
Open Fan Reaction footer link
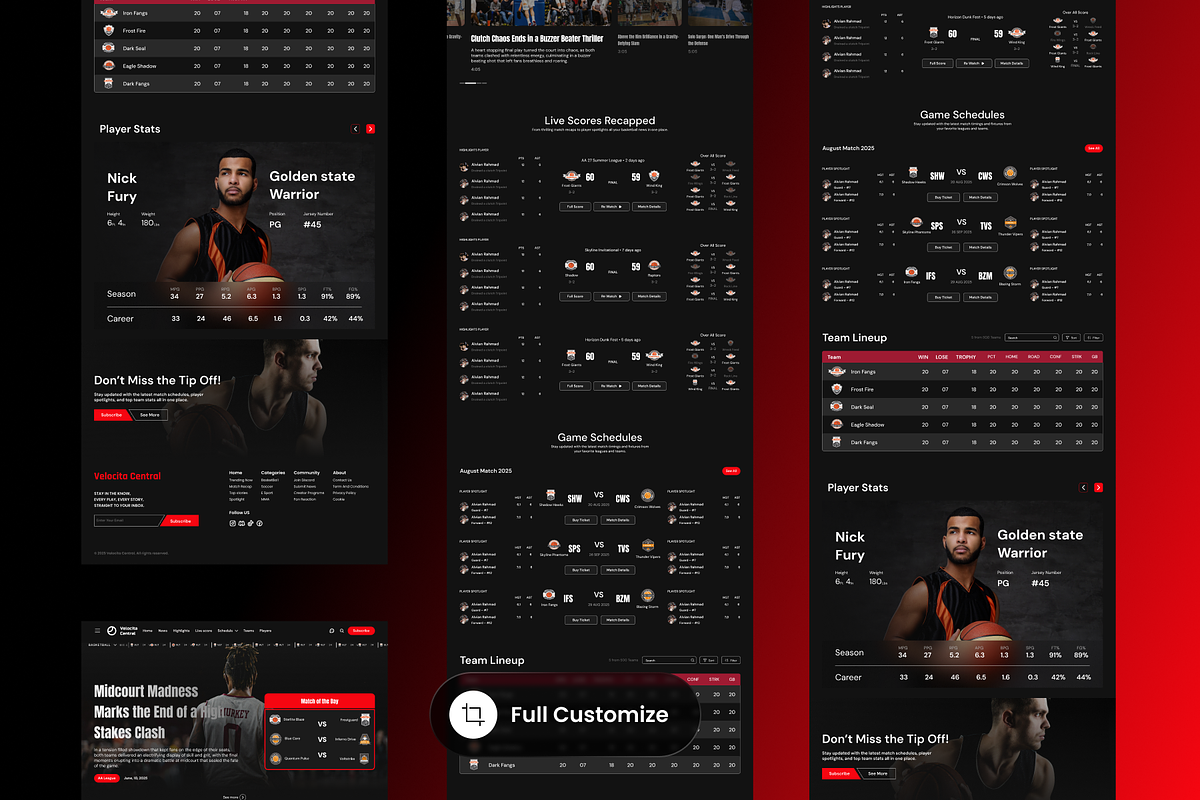point(305,499)
